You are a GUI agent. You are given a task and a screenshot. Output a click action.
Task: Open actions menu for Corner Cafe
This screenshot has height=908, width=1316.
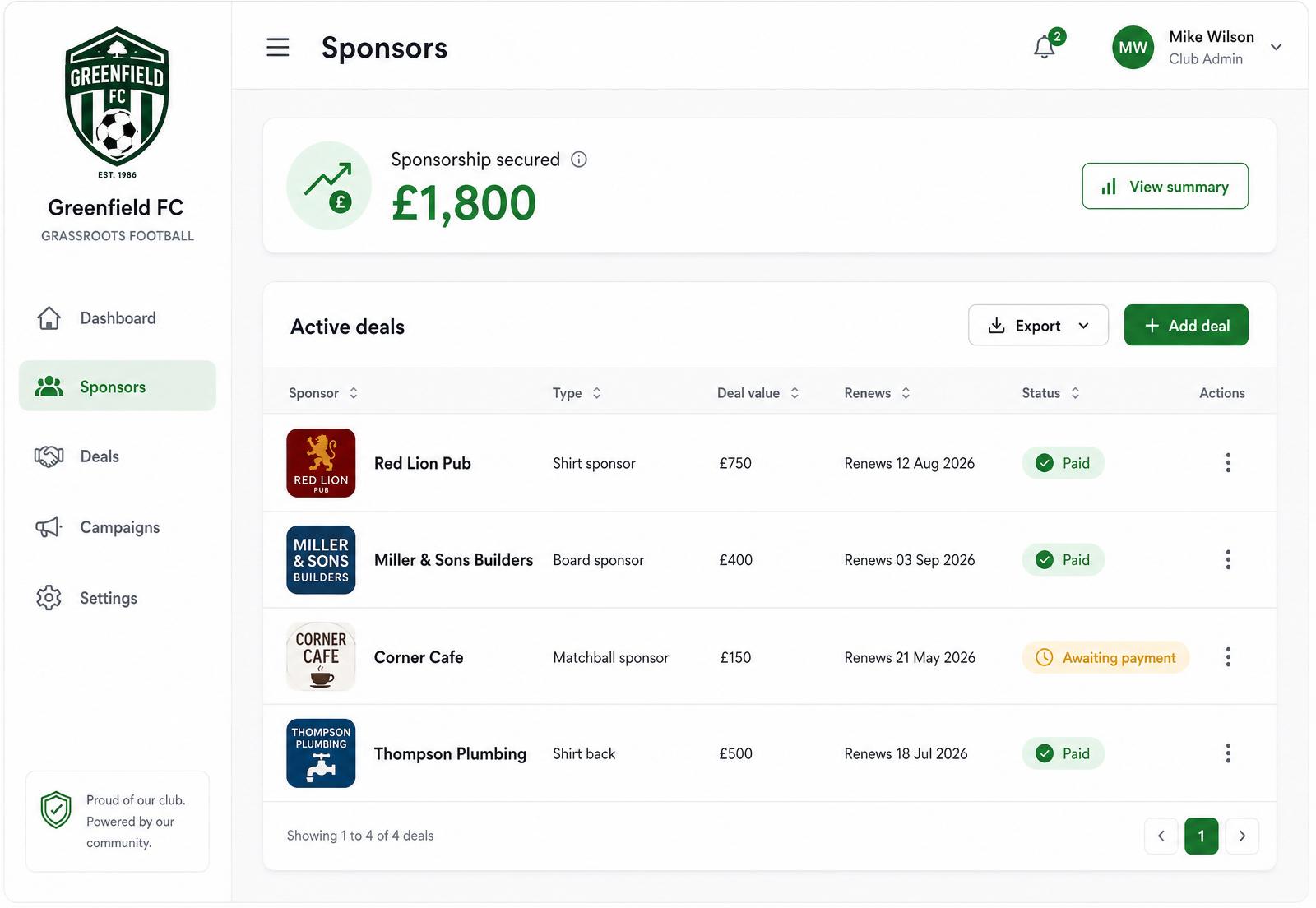click(x=1228, y=656)
